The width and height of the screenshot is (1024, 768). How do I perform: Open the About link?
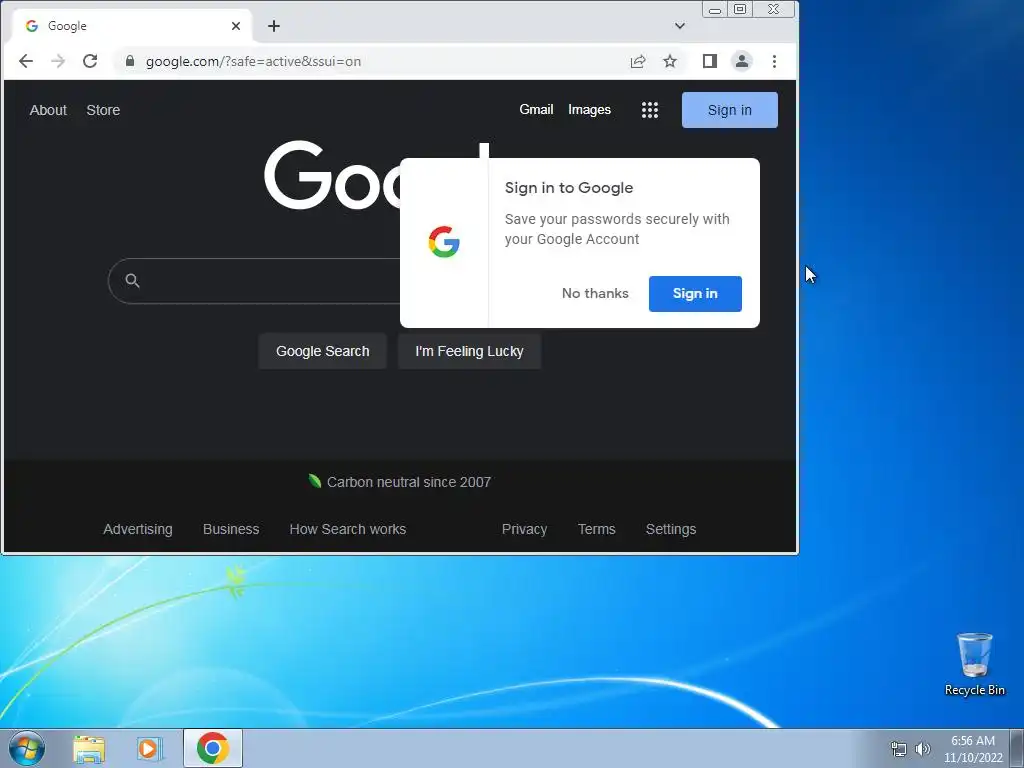tap(48, 110)
